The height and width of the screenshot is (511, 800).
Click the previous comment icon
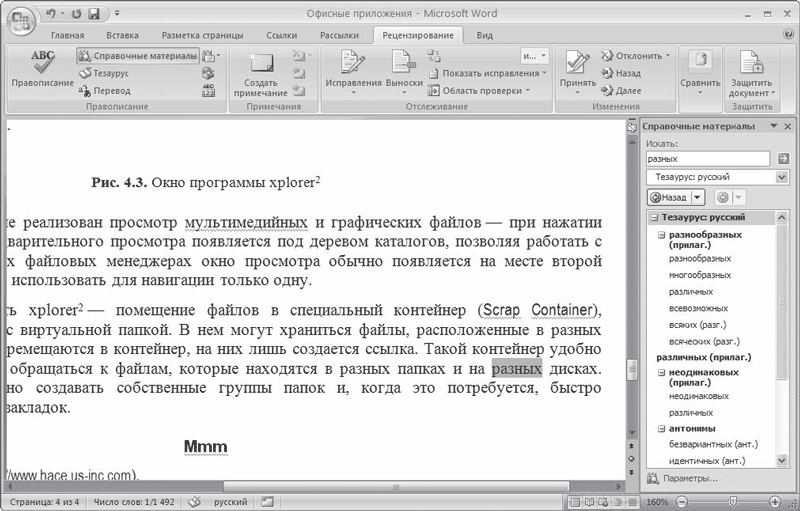click(299, 73)
